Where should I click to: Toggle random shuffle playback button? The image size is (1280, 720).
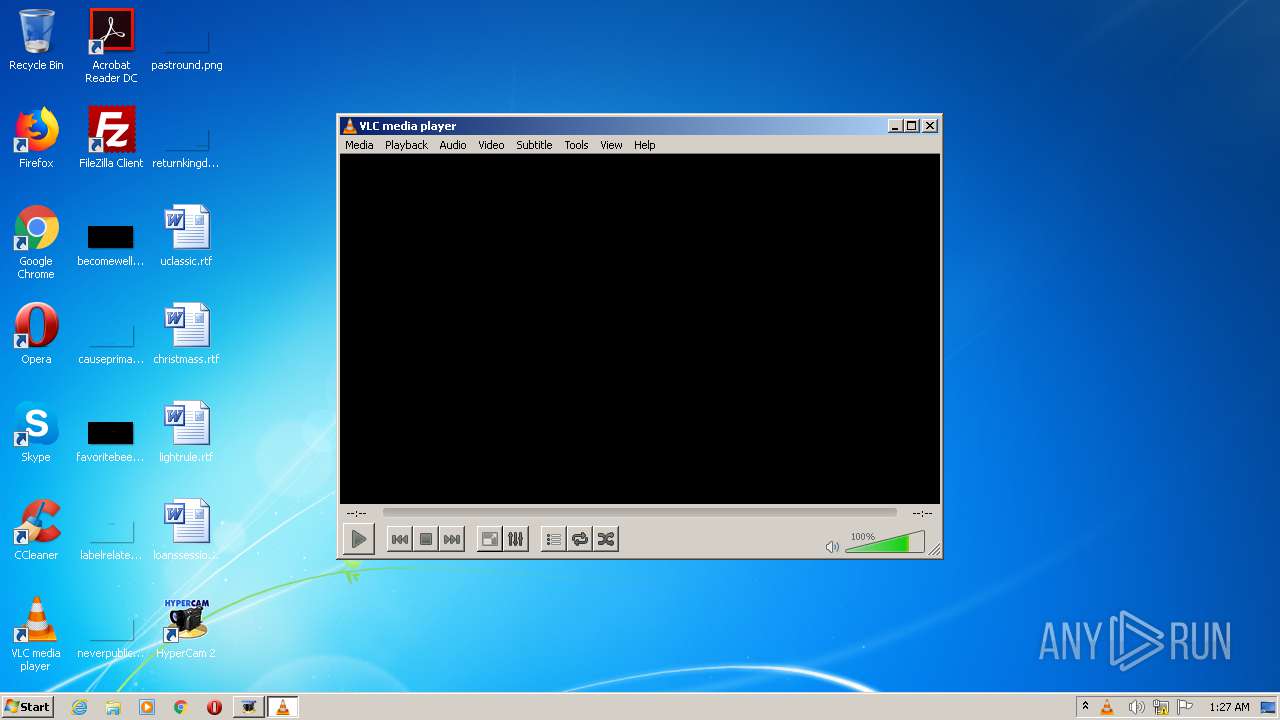coord(605,539)
